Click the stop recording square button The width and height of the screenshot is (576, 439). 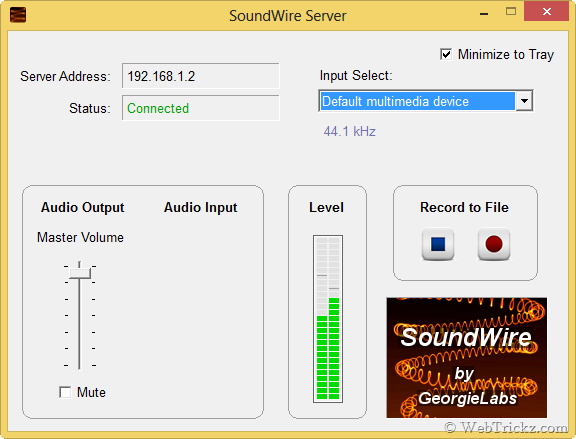point(438,244)
